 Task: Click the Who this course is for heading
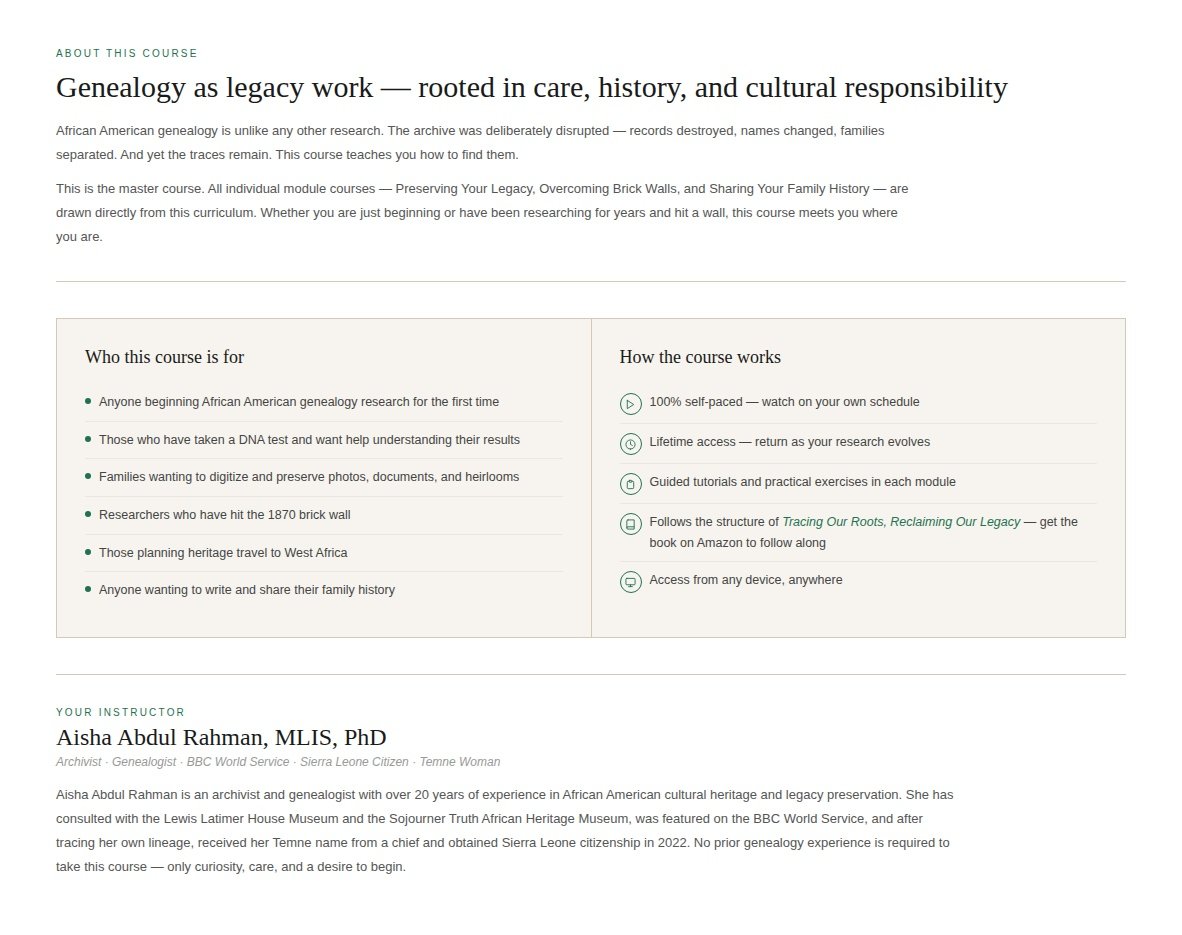coord(164,357)
